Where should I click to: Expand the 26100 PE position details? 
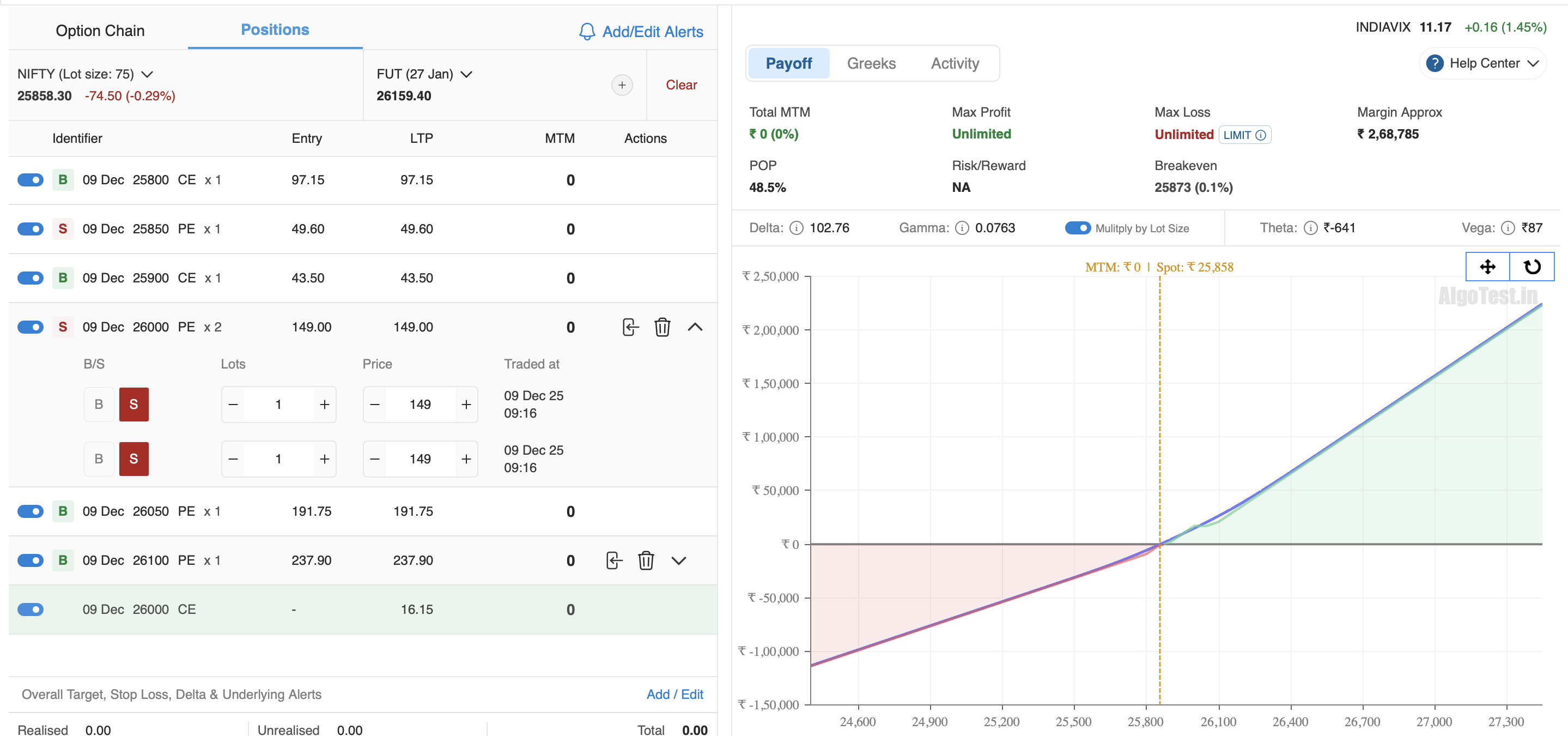pos(678,560)
